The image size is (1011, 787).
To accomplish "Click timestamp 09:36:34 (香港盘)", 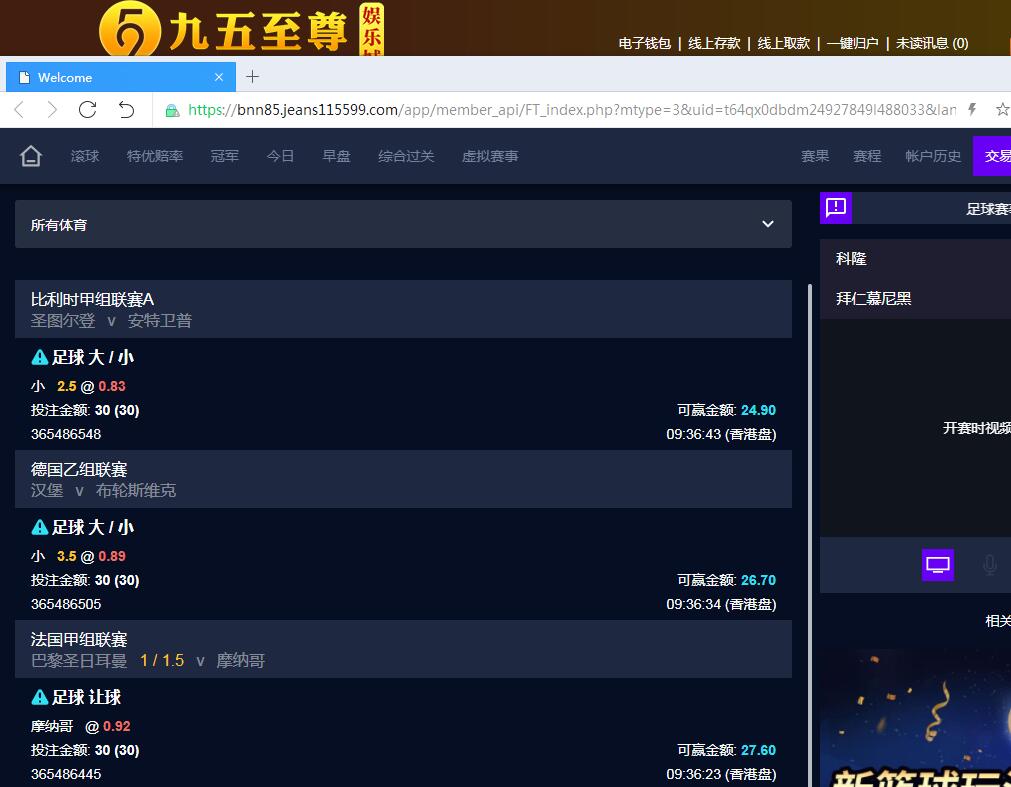I will click(x=721, y=604).
